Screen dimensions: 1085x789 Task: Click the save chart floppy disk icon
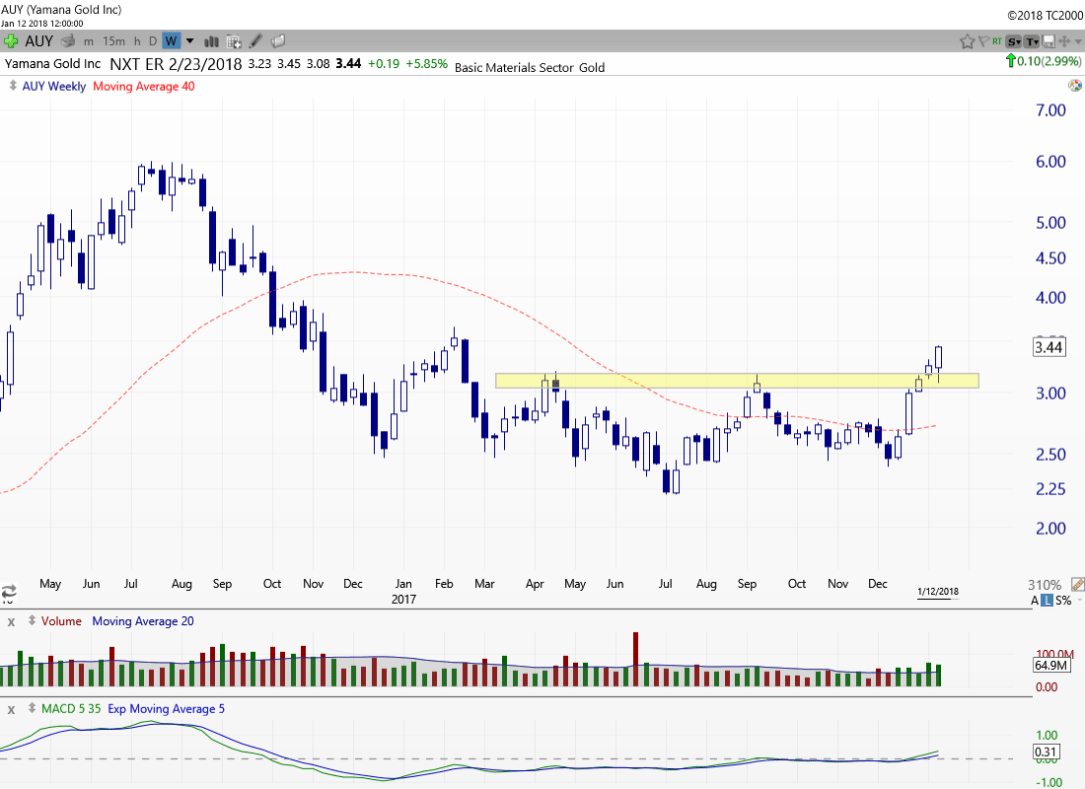(x=1048, y=41)
